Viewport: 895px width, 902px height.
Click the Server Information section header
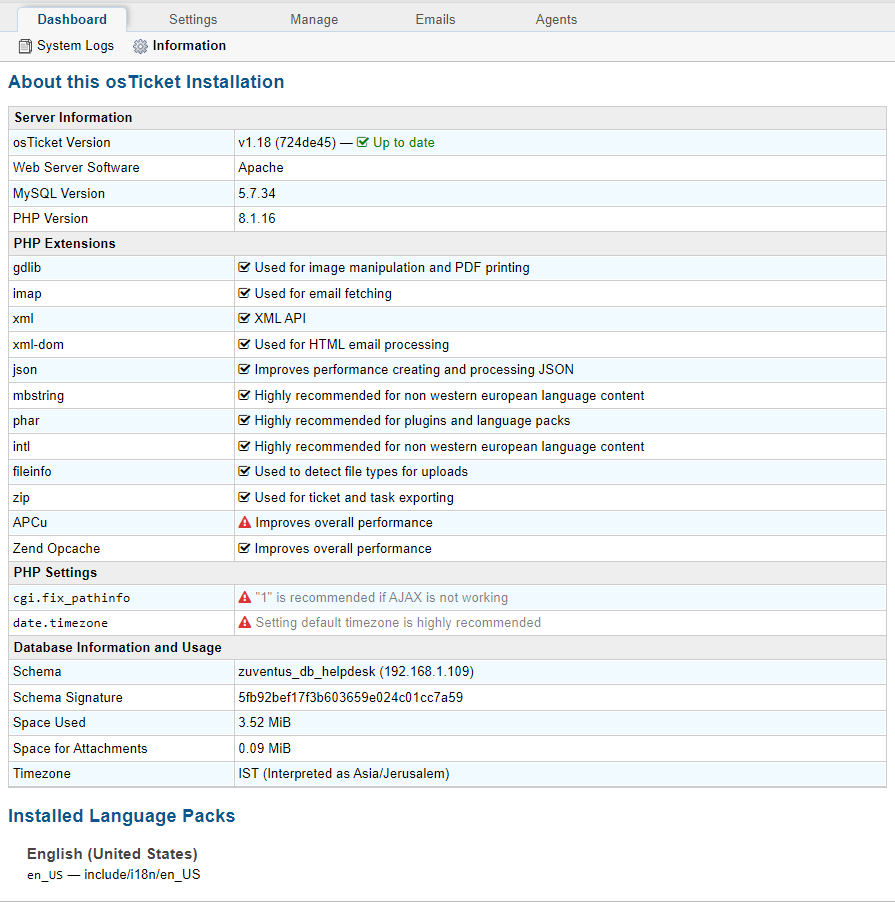[73, 117]
